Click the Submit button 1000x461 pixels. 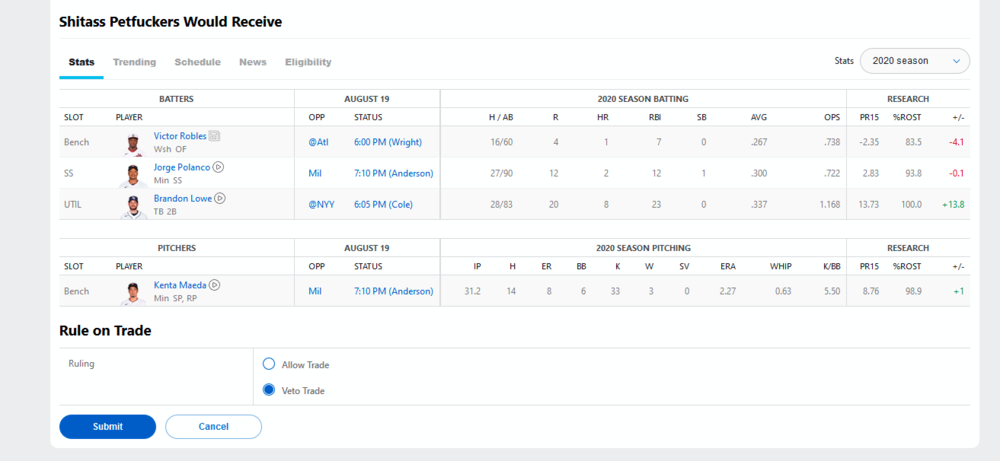(x=107, y=427)
